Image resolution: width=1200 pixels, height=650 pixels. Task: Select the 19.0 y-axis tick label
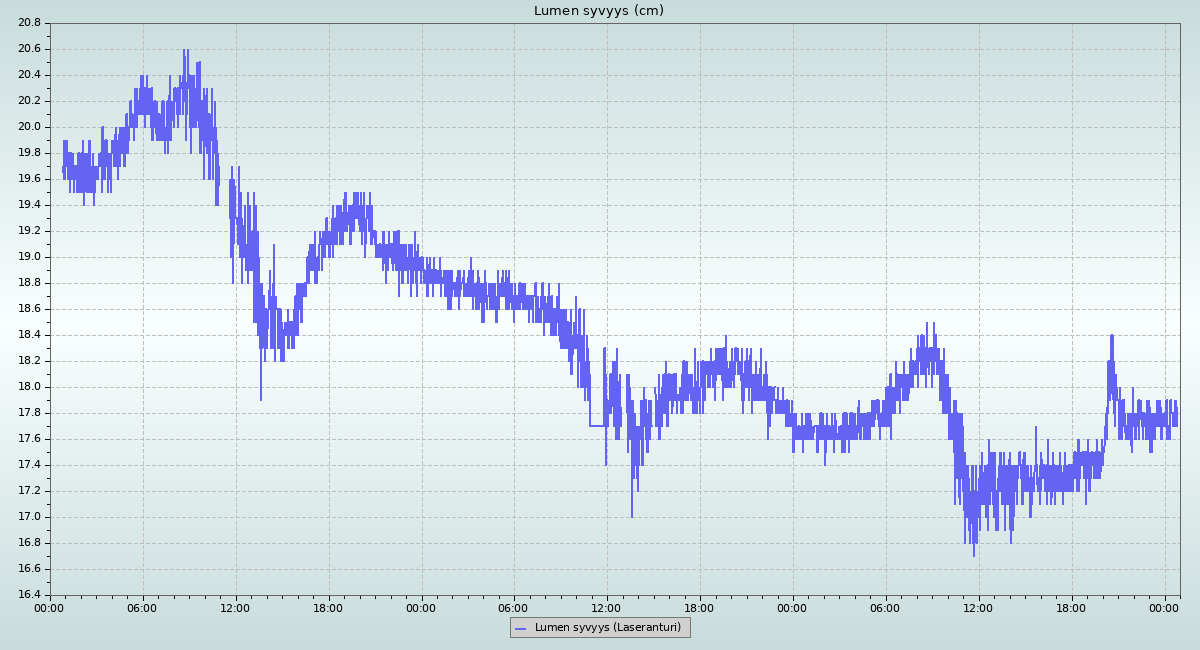[29, 257]
